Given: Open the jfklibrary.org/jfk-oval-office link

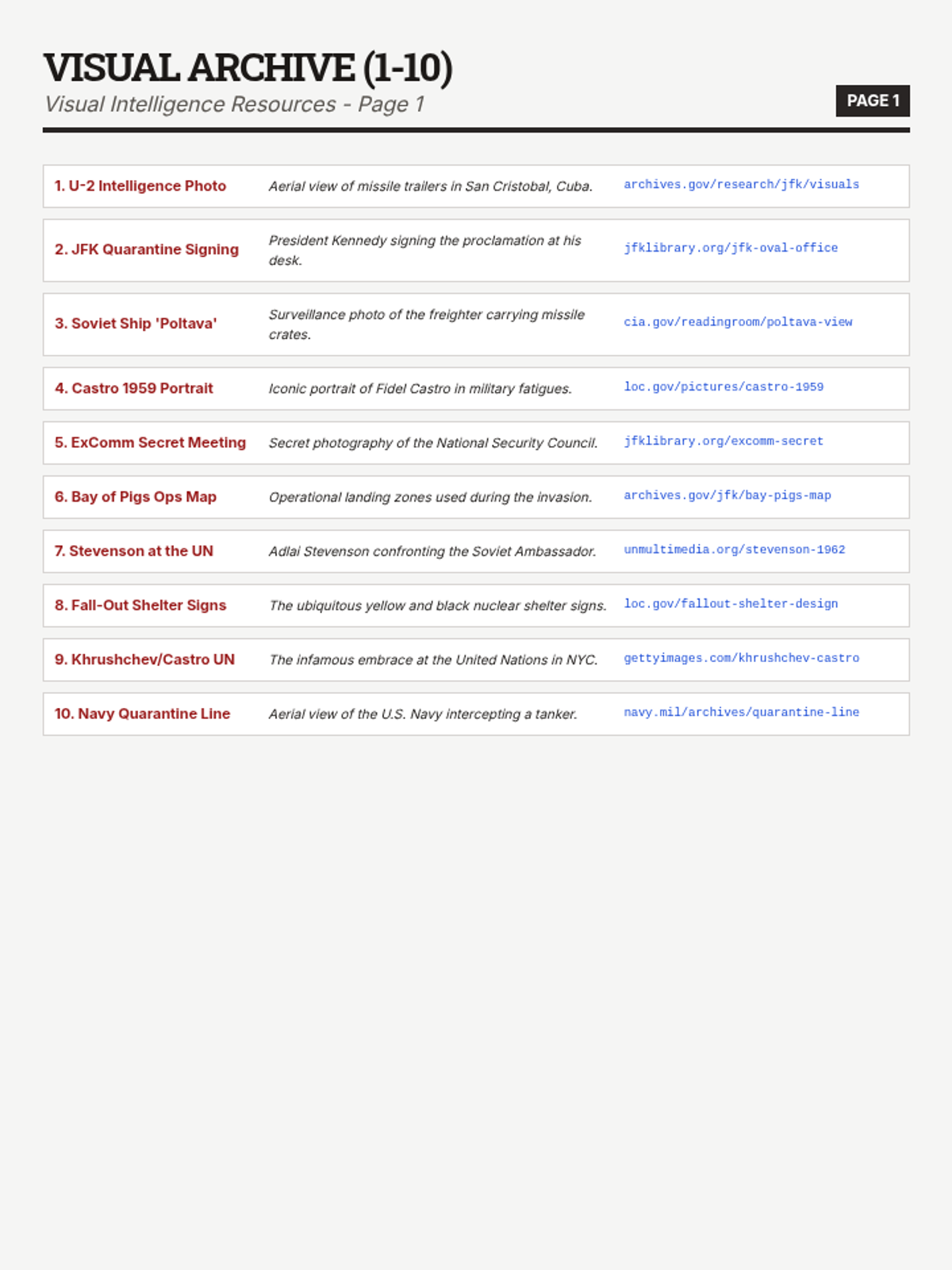Looking at the screenshot, I should click(x=731, y=248).
